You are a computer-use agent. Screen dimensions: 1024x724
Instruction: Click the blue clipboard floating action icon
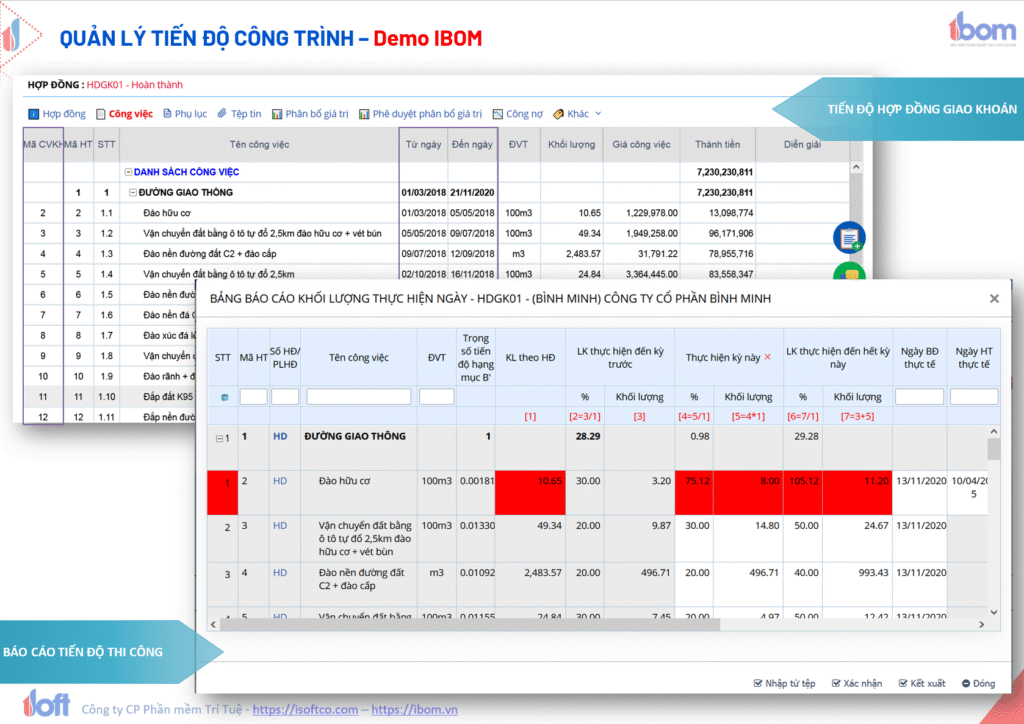coord(848,238)
